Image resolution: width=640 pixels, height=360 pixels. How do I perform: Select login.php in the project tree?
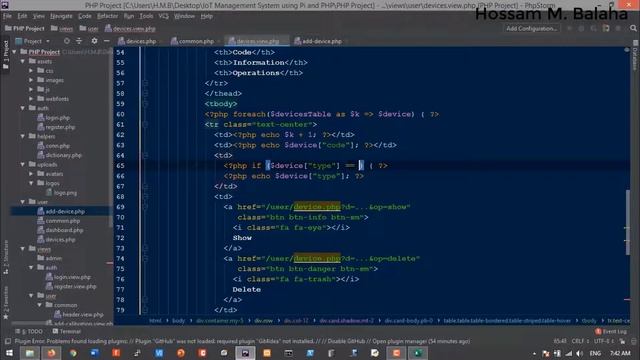coord(53,118)
